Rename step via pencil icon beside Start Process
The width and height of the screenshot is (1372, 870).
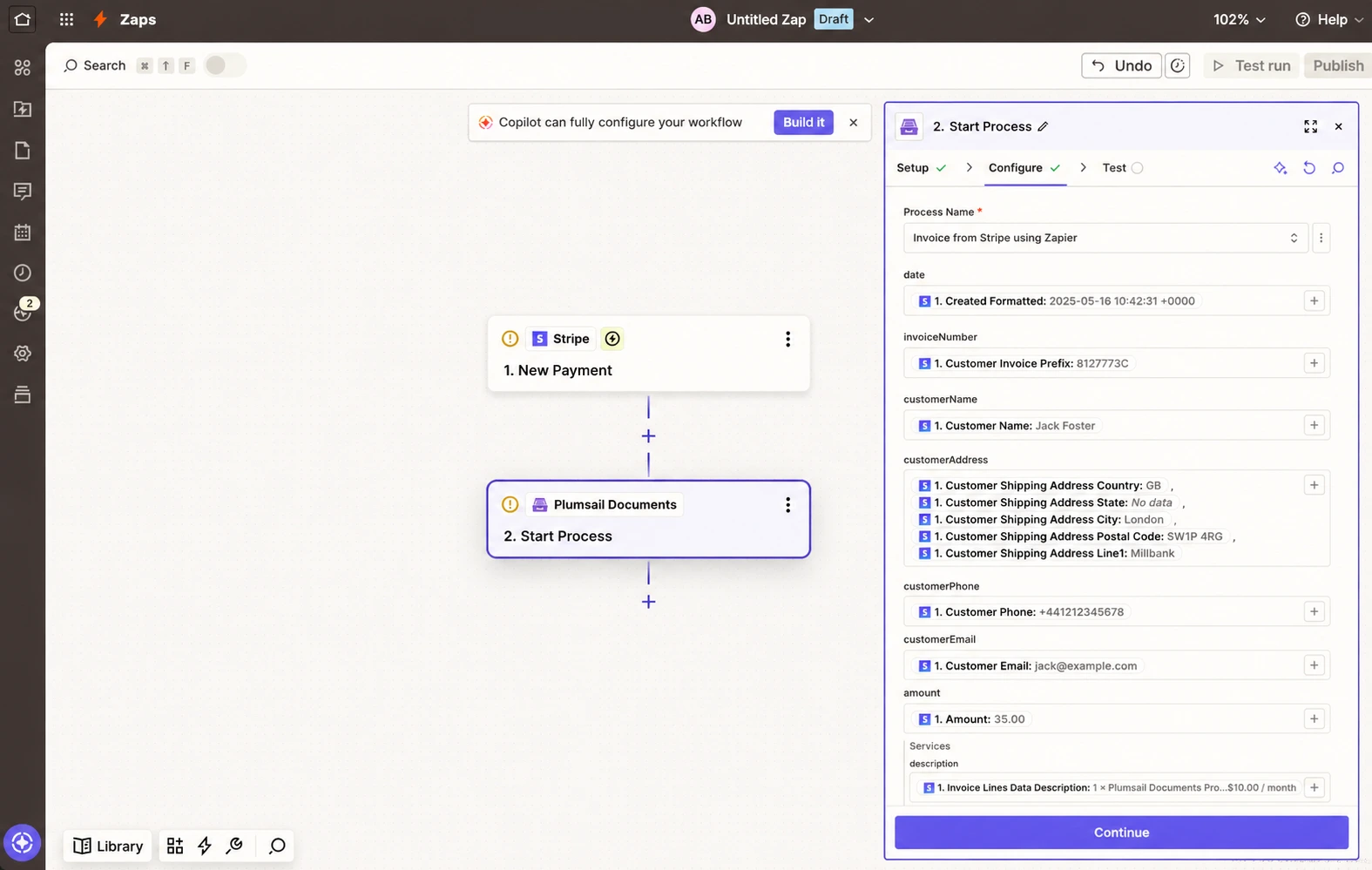[x=1043, y=126]
